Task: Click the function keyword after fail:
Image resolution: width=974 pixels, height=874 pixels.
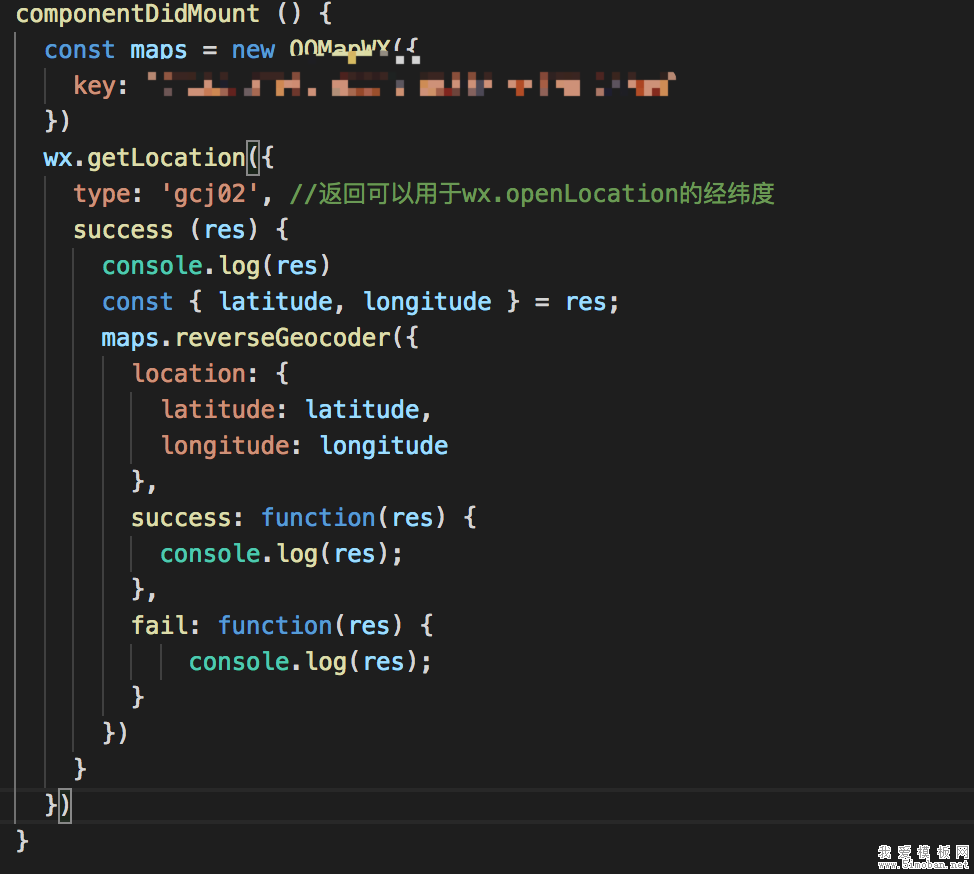Action: pos(275,626)
